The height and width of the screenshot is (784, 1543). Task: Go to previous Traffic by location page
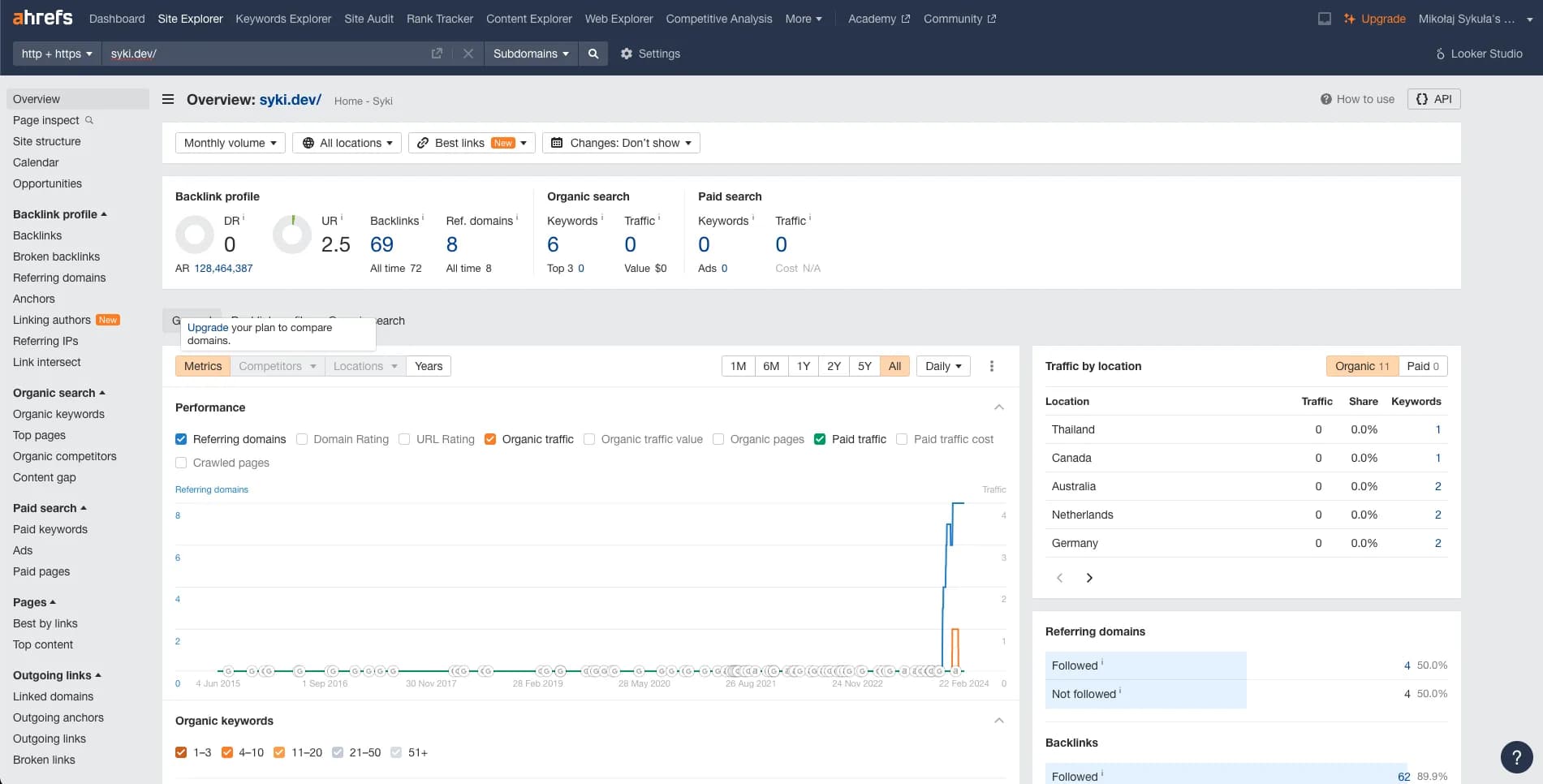coord(1059,578)
